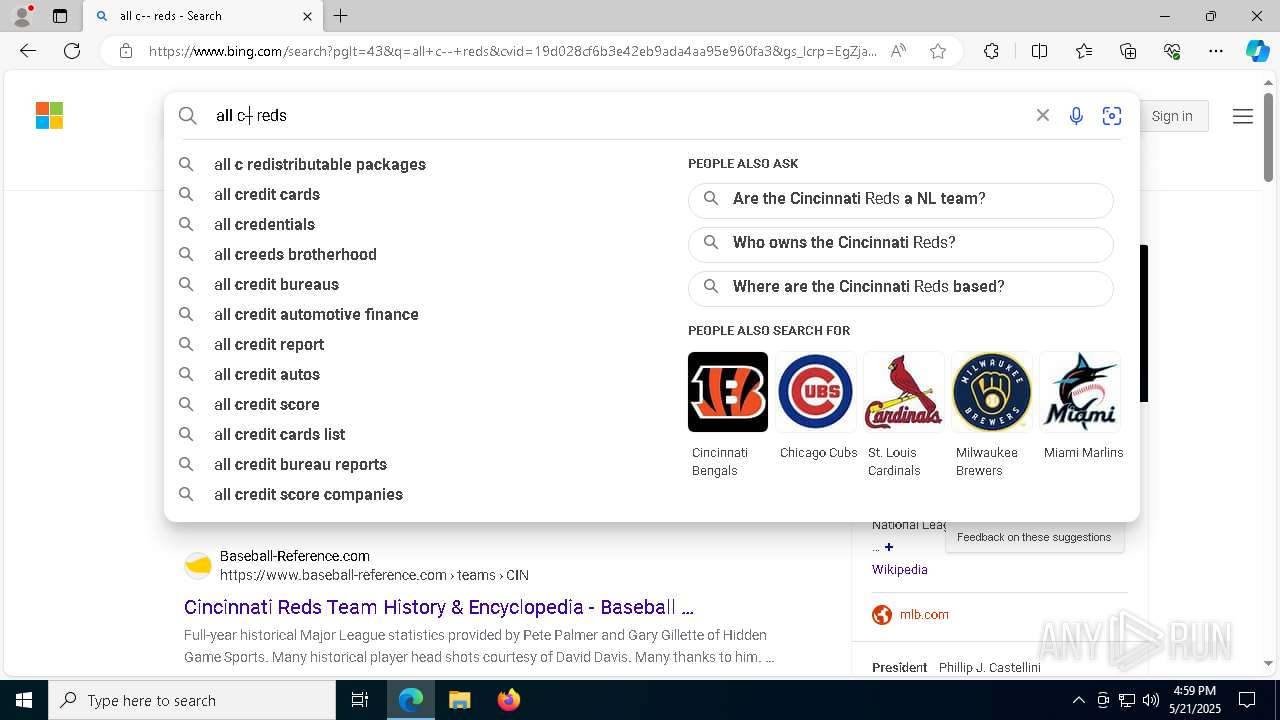Clear the search box with X
Screen dimensions: 1280x720
tap(1043, 116)
